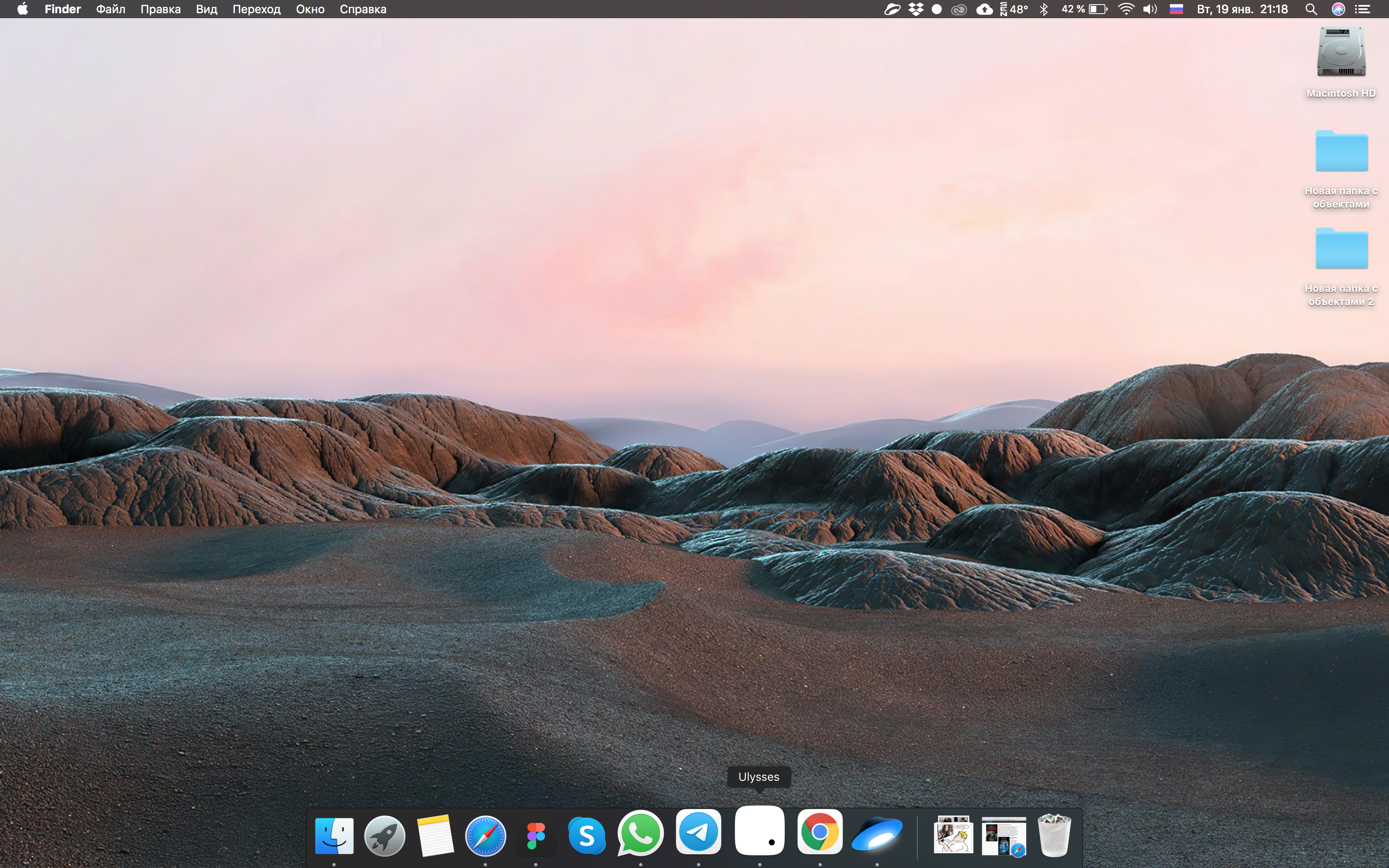1389x868 pixels.
Task: Open the Dropbox menu bar dropdown
Action: click(x=916, y=9)
